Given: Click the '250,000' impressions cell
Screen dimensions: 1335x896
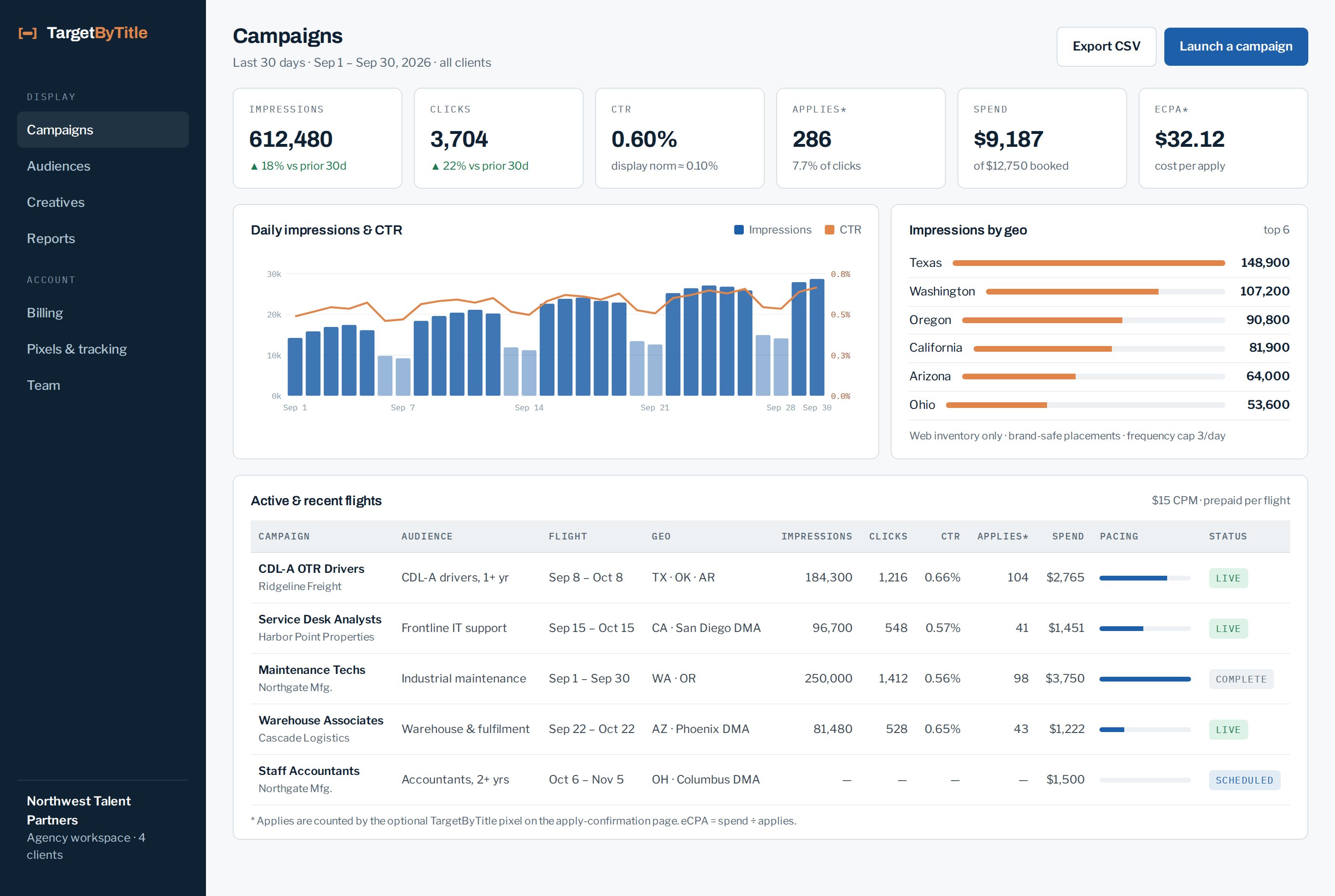Looking at the screenshot, I should coord(828,678).
